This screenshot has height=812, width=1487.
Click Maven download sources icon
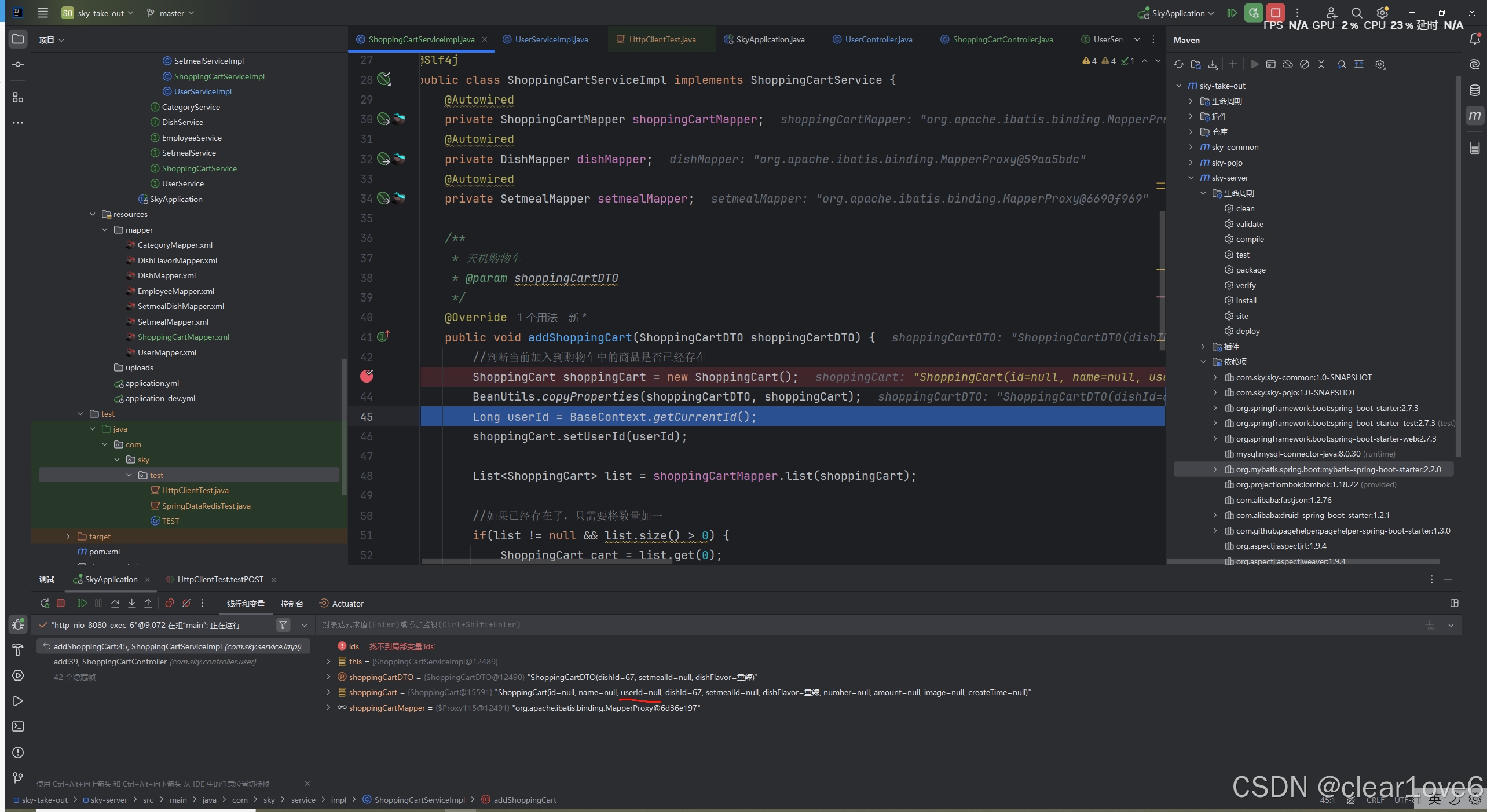pos(1213,64)
